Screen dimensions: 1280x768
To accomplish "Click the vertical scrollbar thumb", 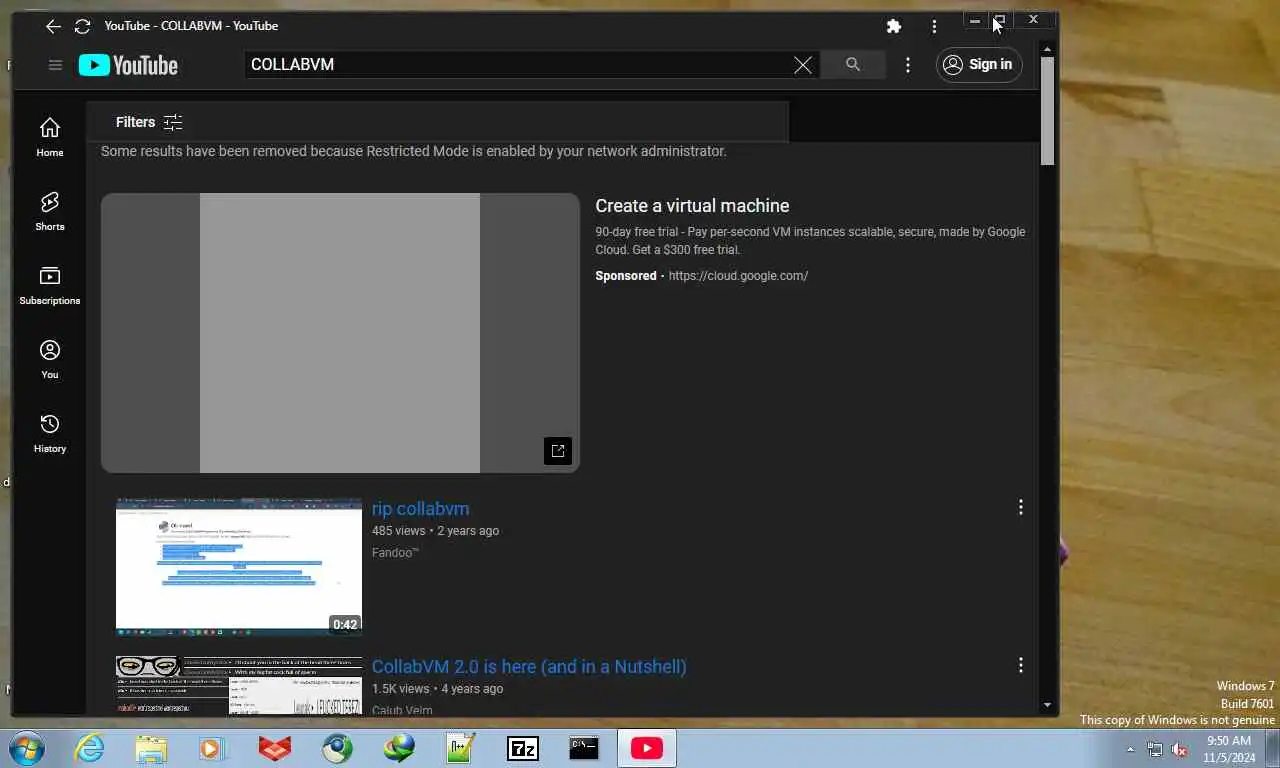I will pos(1047,111).
